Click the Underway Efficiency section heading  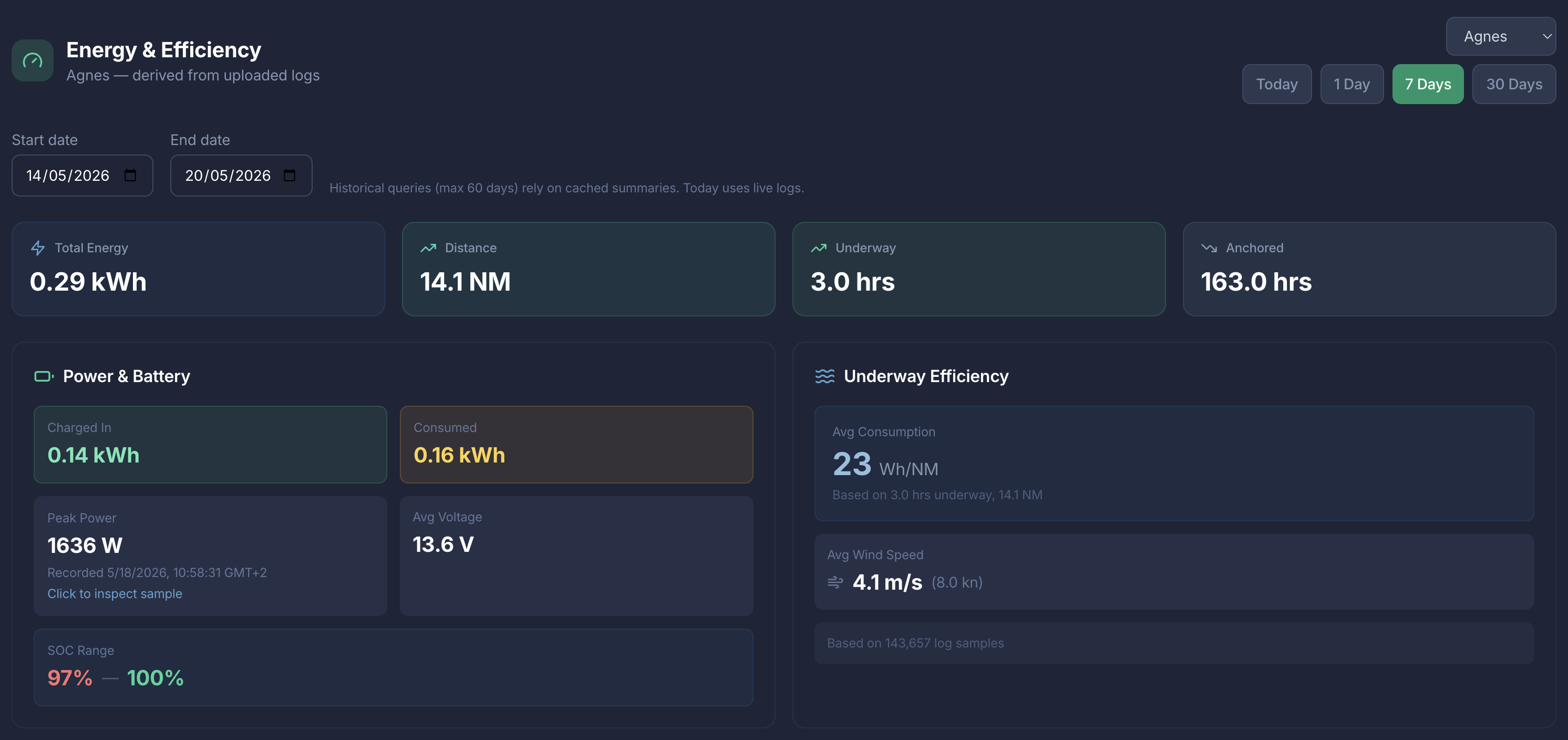coord(926,376)
